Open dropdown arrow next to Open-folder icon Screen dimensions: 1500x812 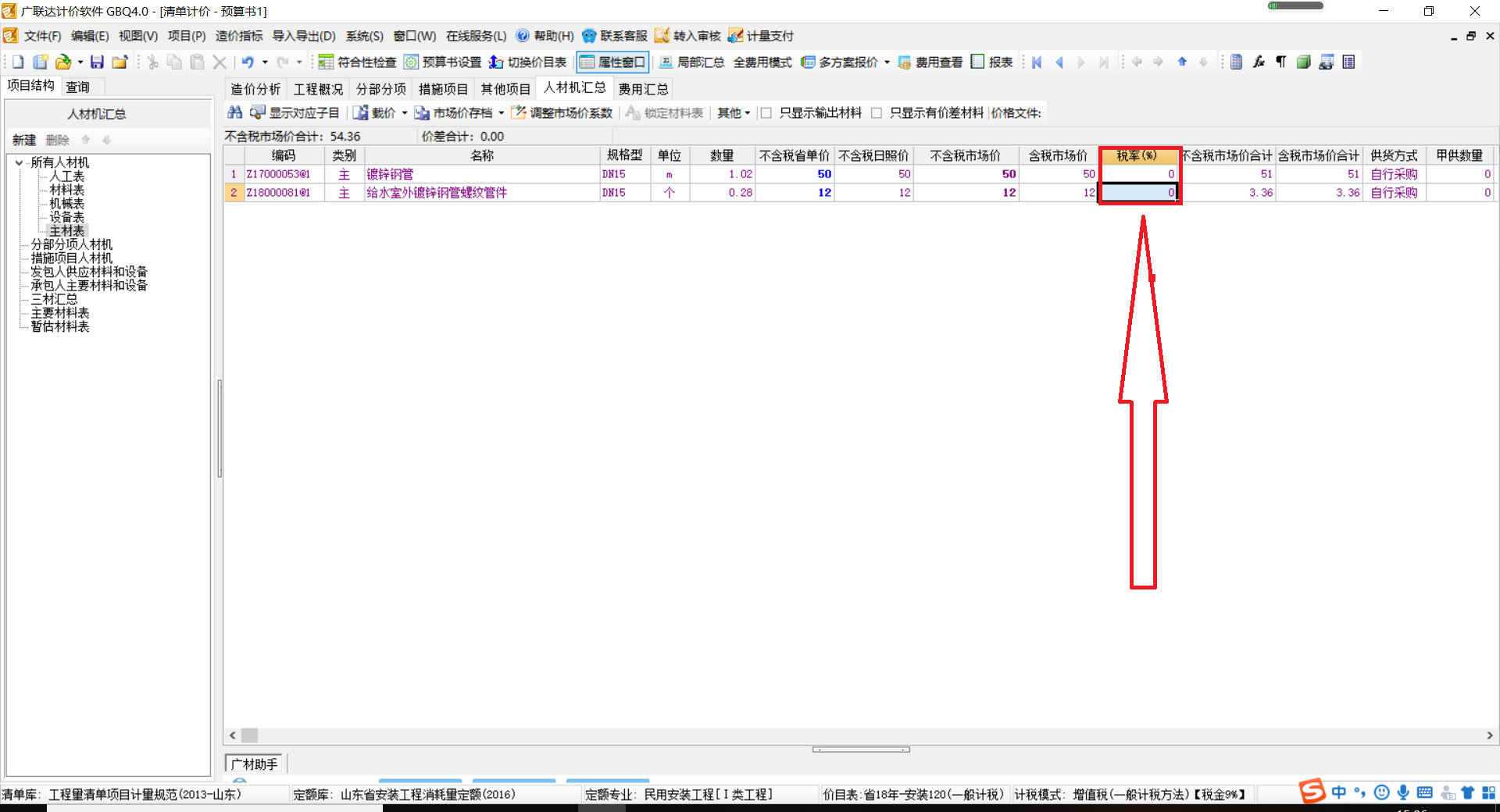[80, 62]
